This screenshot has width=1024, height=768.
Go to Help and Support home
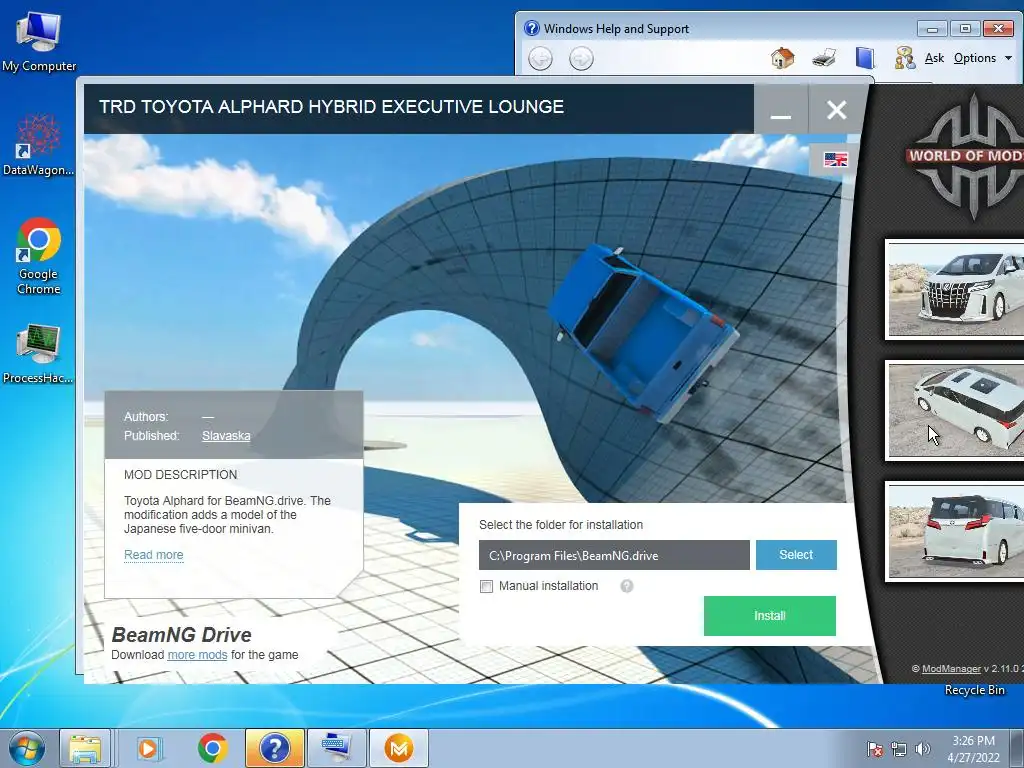[782, 58]
